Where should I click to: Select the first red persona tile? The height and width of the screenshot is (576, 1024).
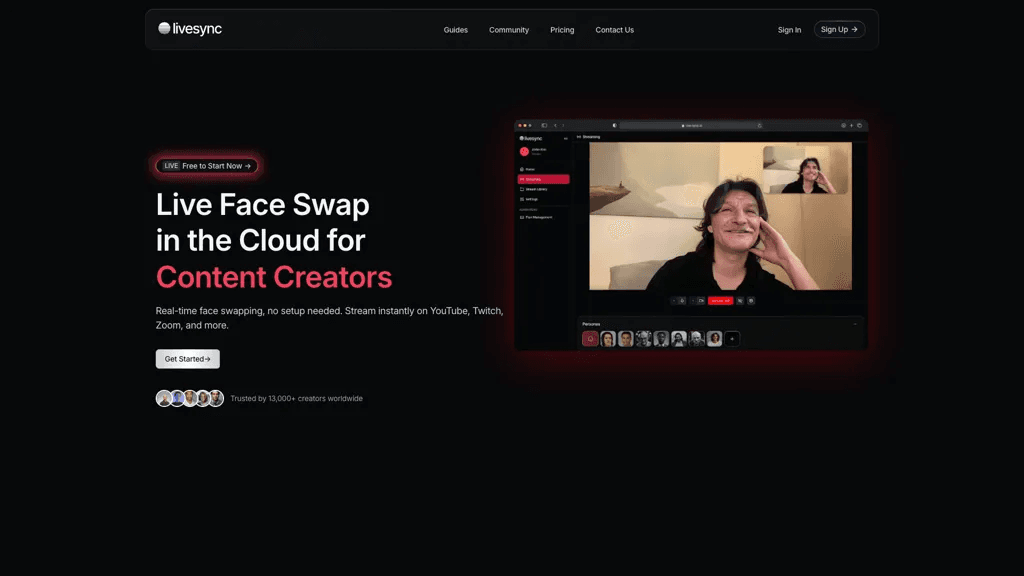(x=590, y=339)
